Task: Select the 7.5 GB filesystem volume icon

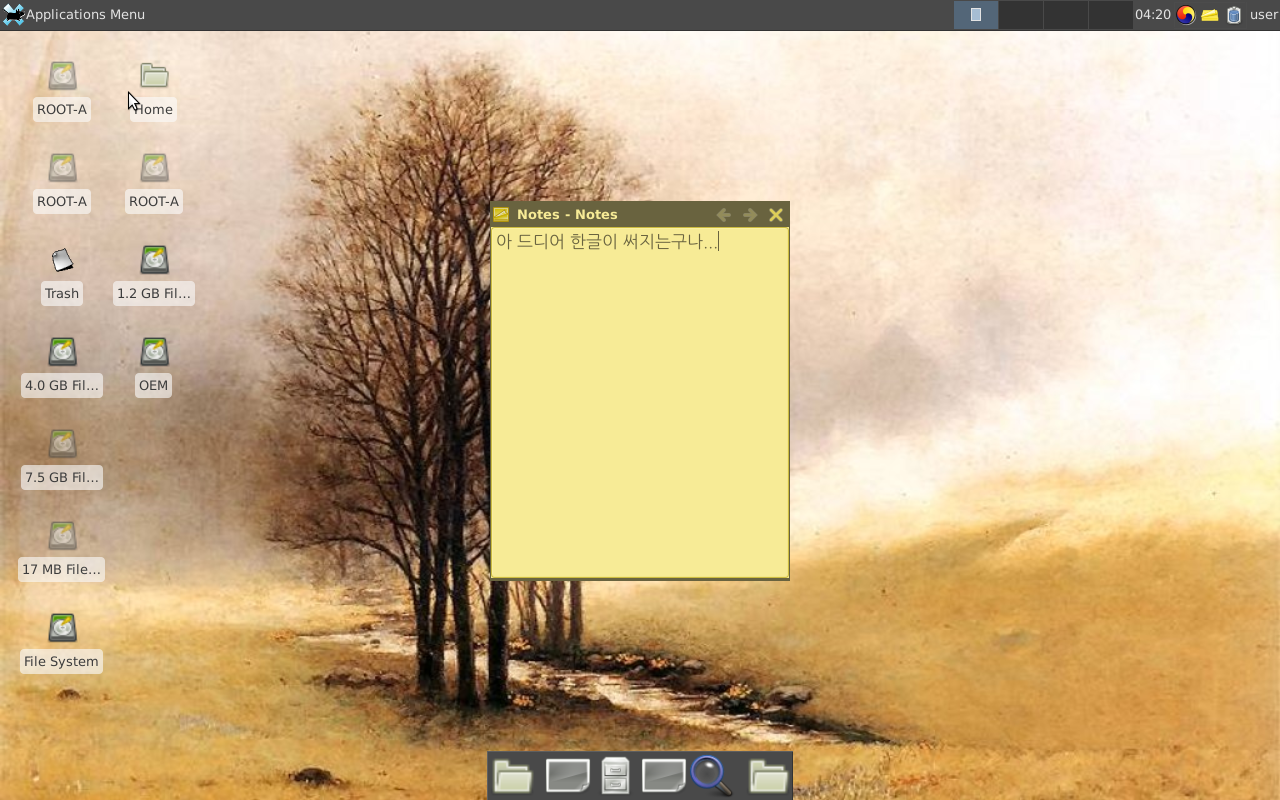Action: click(62, 444)
